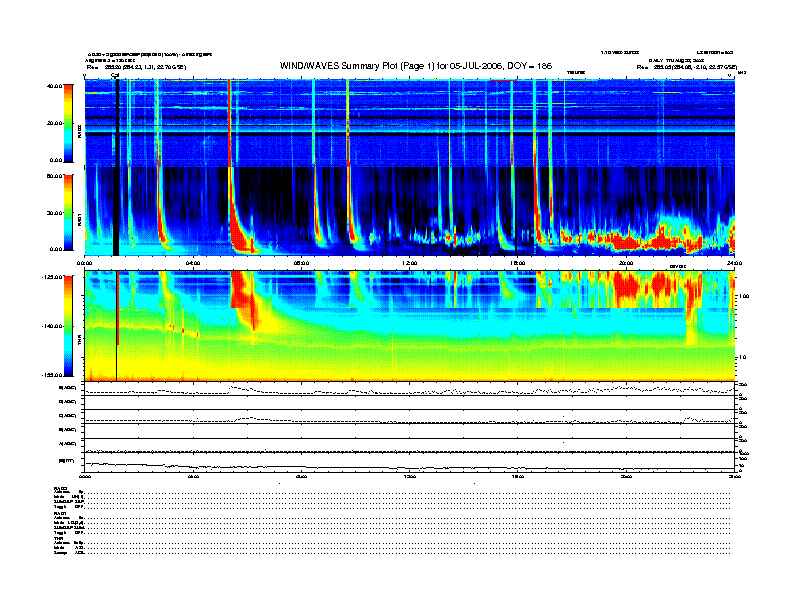Viewport: 792px width, 612px height.
Task: Click the 100 label right of TNR panel
Action: [x=744, y=296]
